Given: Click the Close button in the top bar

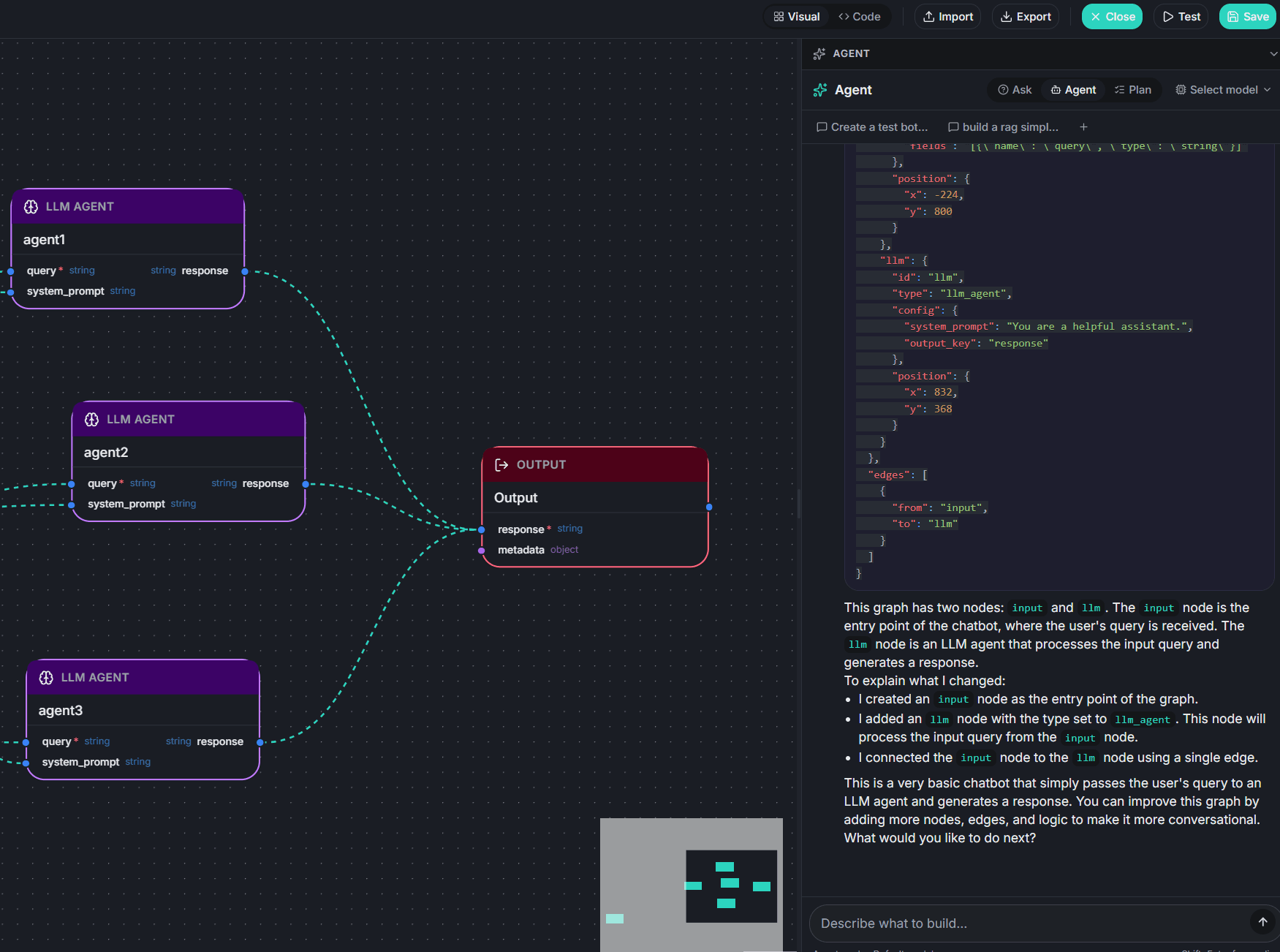Looking at the screenshot, I should click(x=1112, y=16).
